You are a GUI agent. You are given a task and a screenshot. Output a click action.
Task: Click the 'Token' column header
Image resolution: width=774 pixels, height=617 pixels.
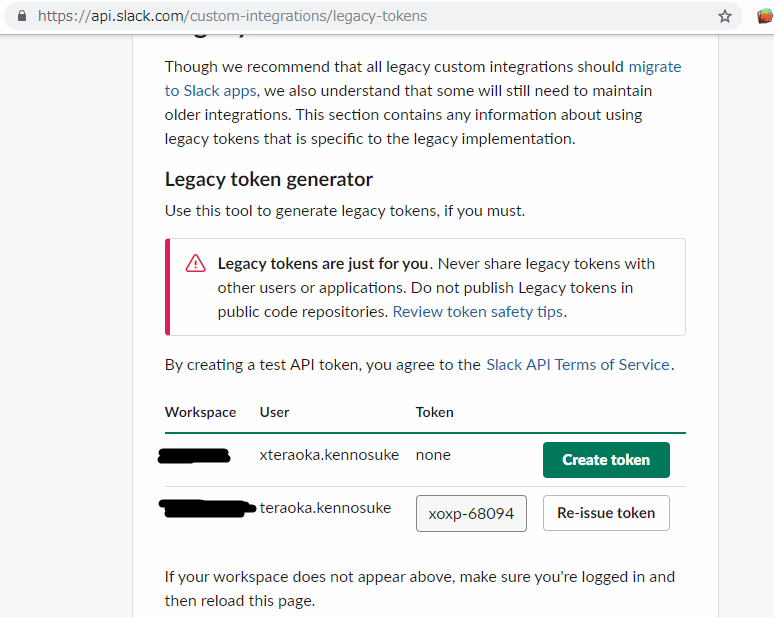434,412
